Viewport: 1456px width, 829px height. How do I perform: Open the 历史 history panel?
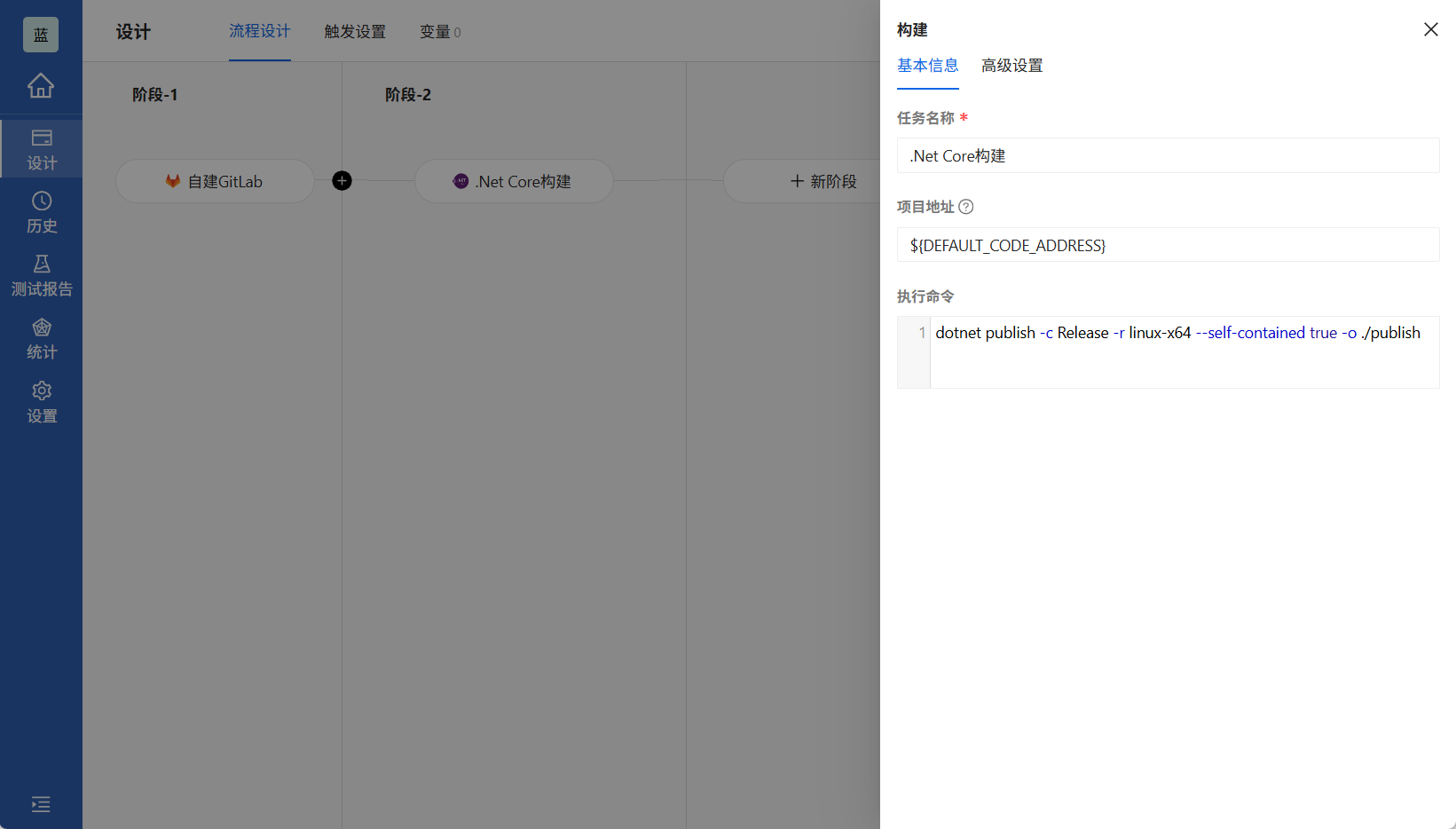pyautogui.click(x=41, y=211)
